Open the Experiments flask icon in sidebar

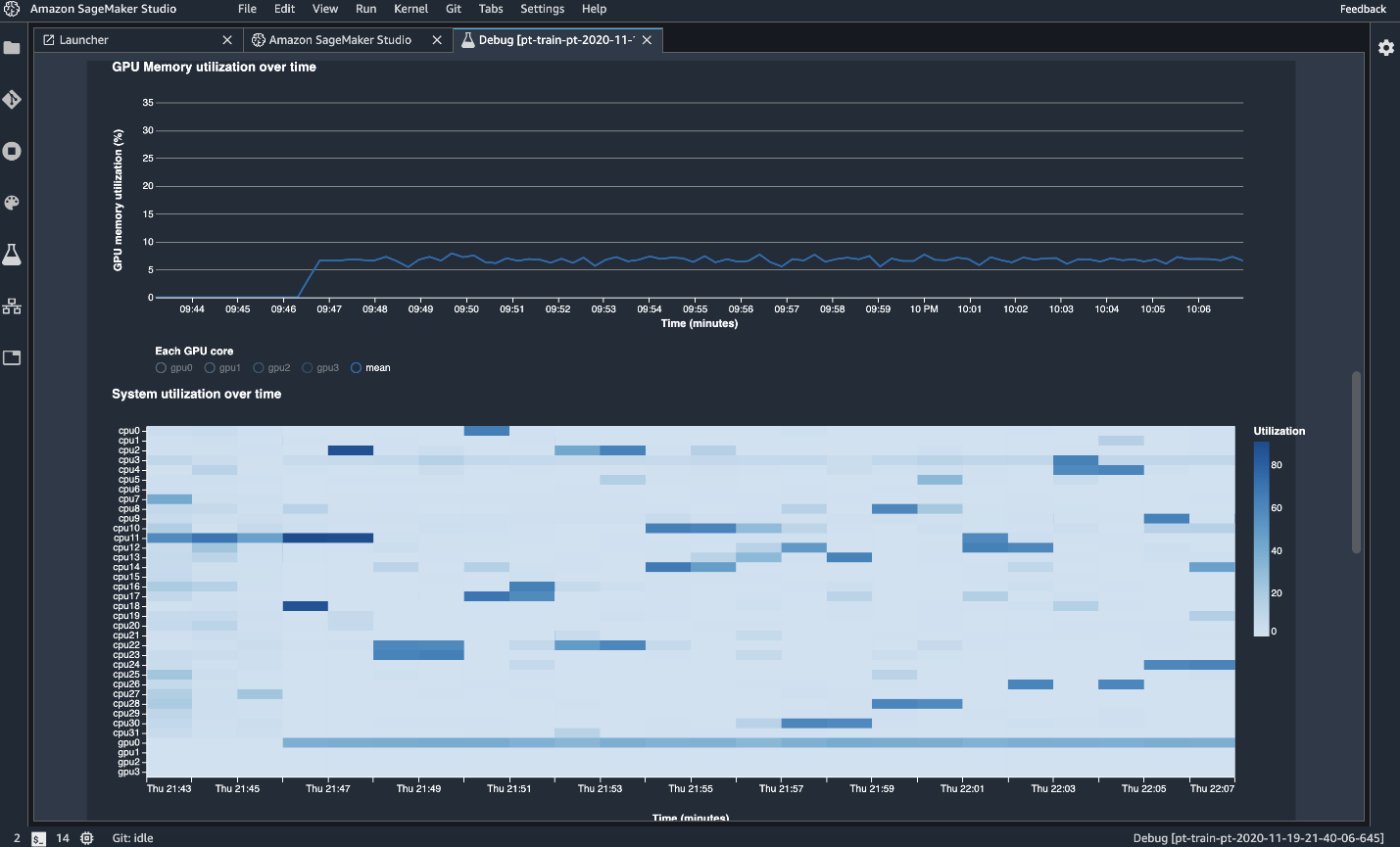pos(12,255)
